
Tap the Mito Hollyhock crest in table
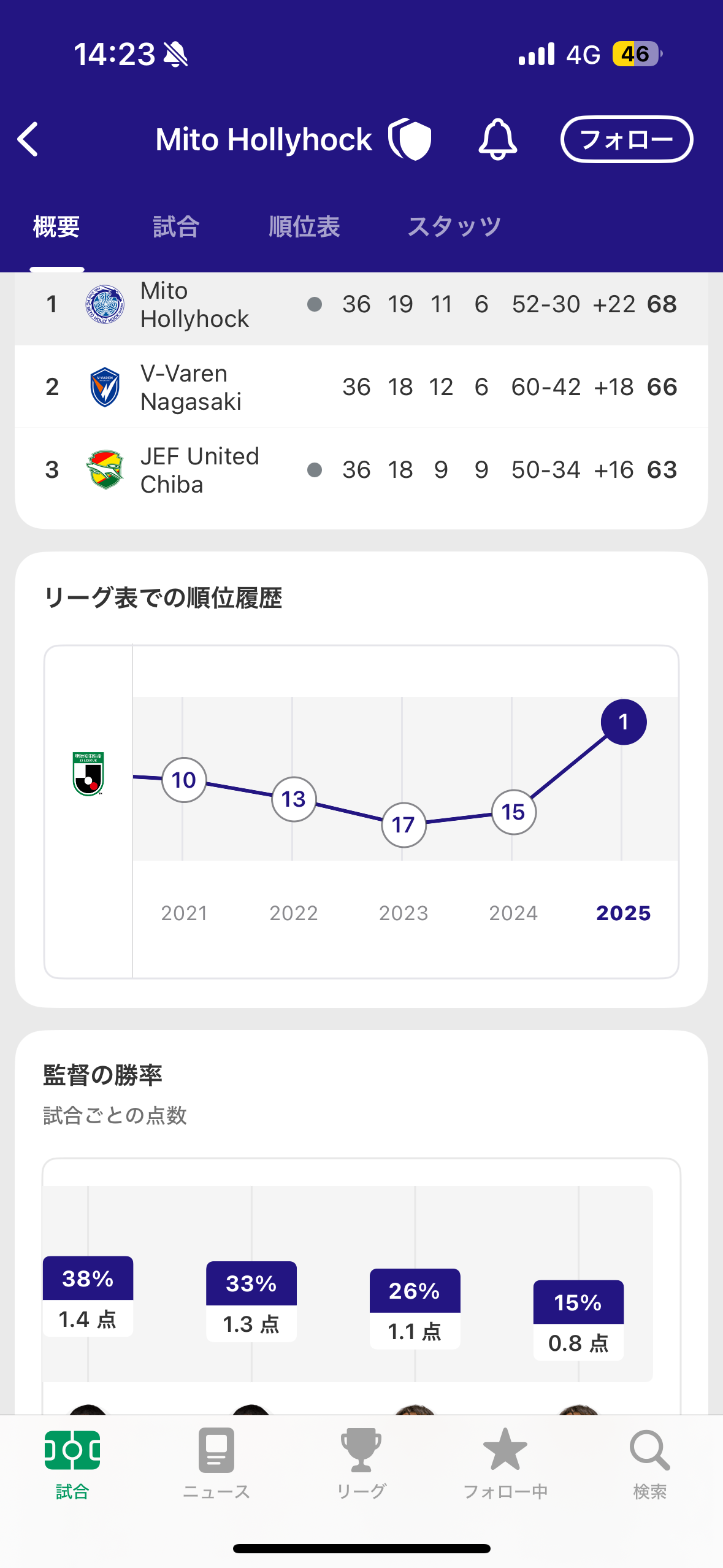105,304
